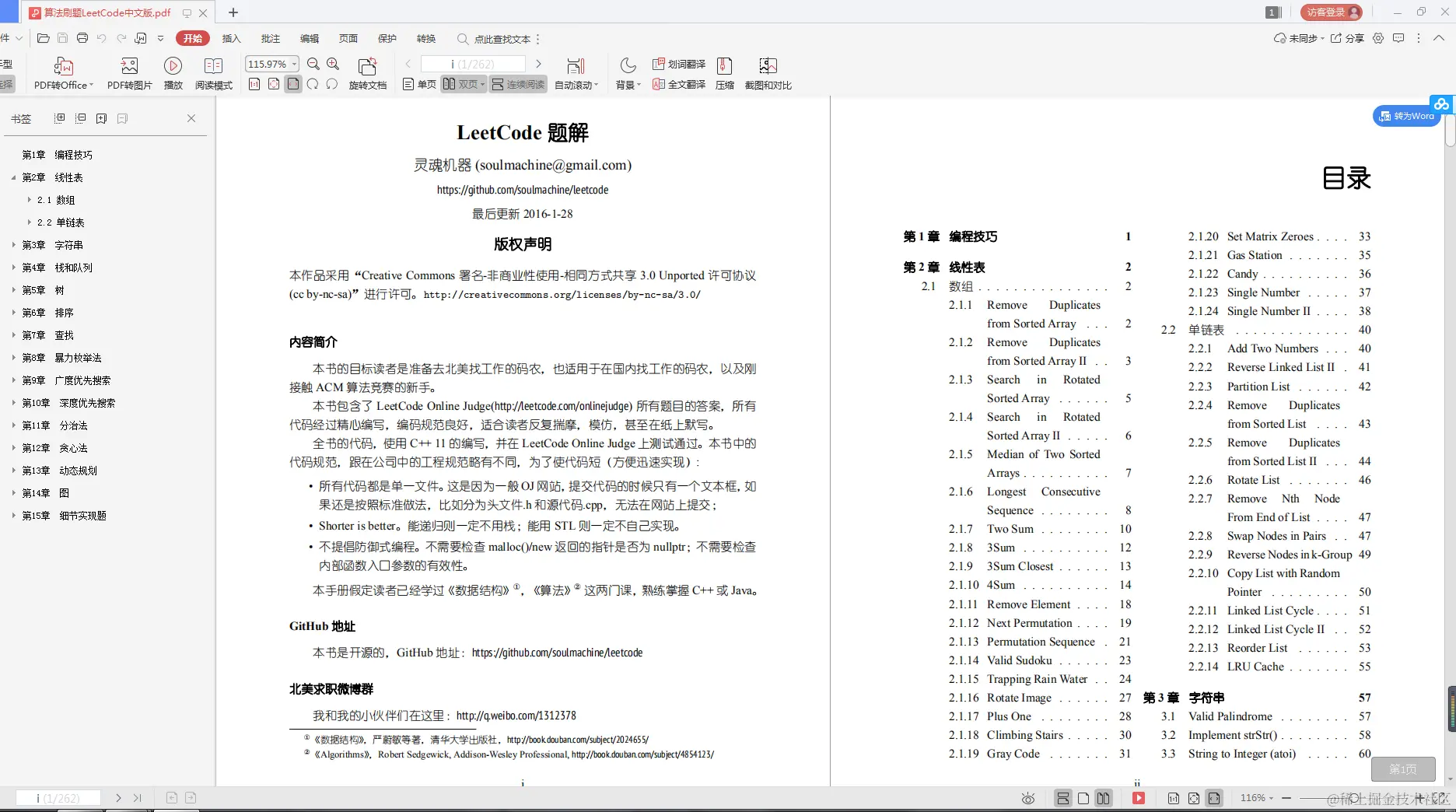Open the 页面 ribbon tab
Viewport: 1456px width, 812px height.
coord(347,38)
